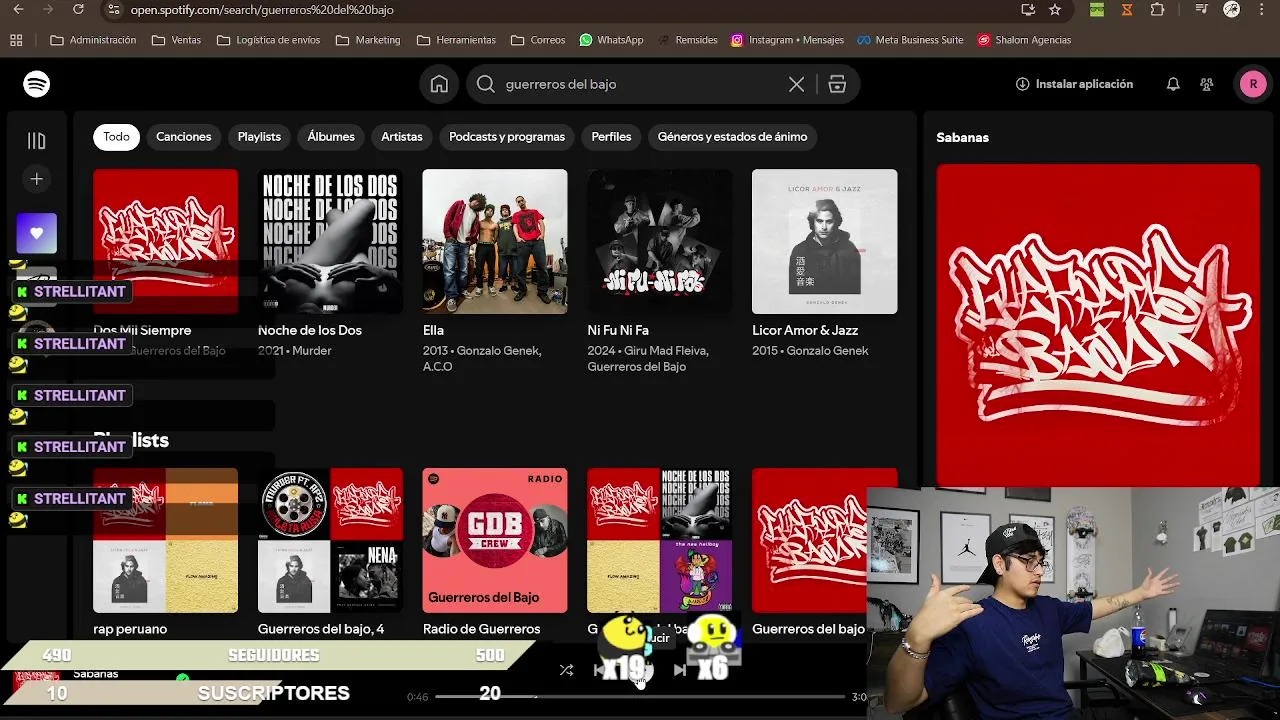Click the large Sabanas now-playing cover art
The image size is (1280, 720).
pyautogui.click(x=1098, y=326)
